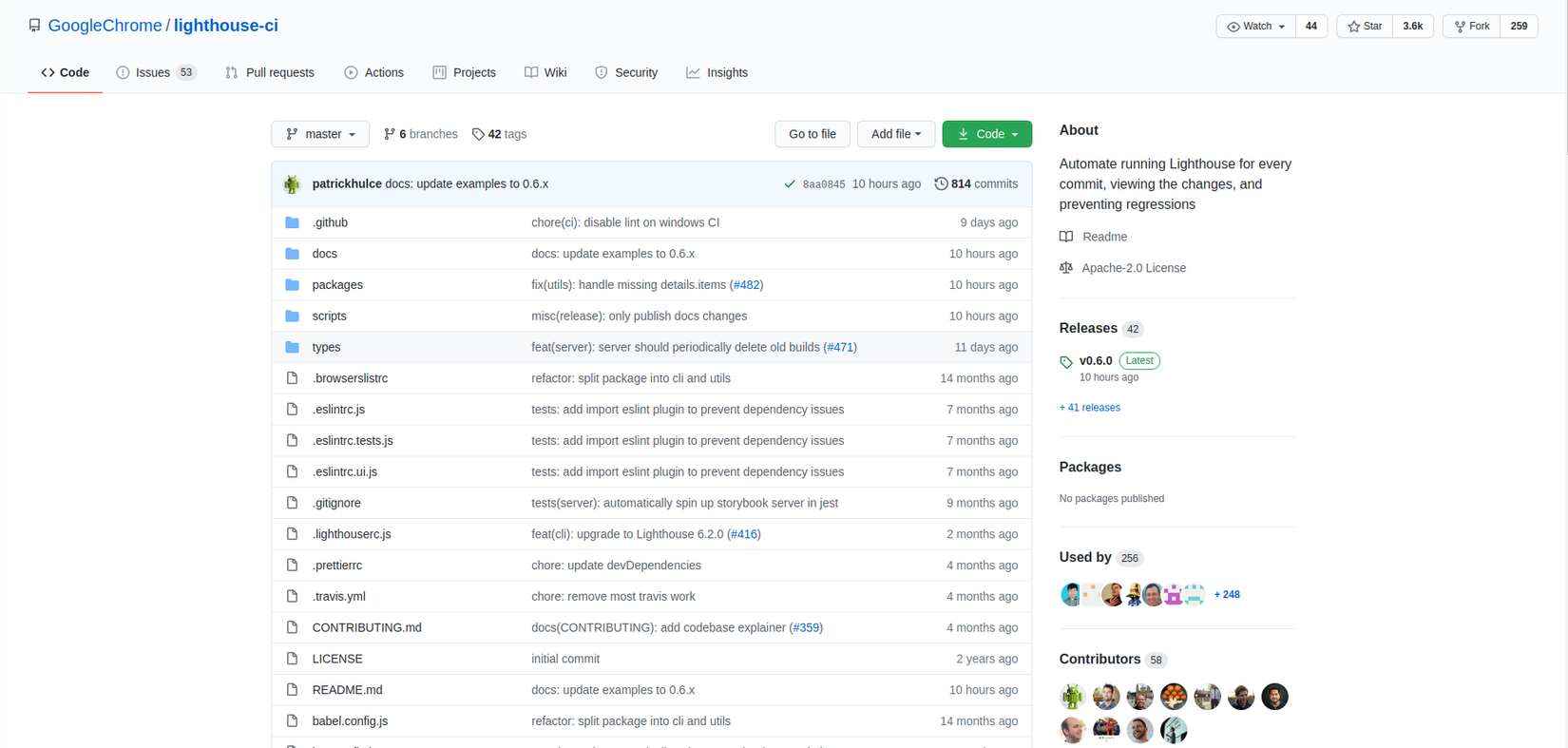Click the Readme book icon in About
The height and width of the screenshot is (748, 1568).
(1066, 237)
